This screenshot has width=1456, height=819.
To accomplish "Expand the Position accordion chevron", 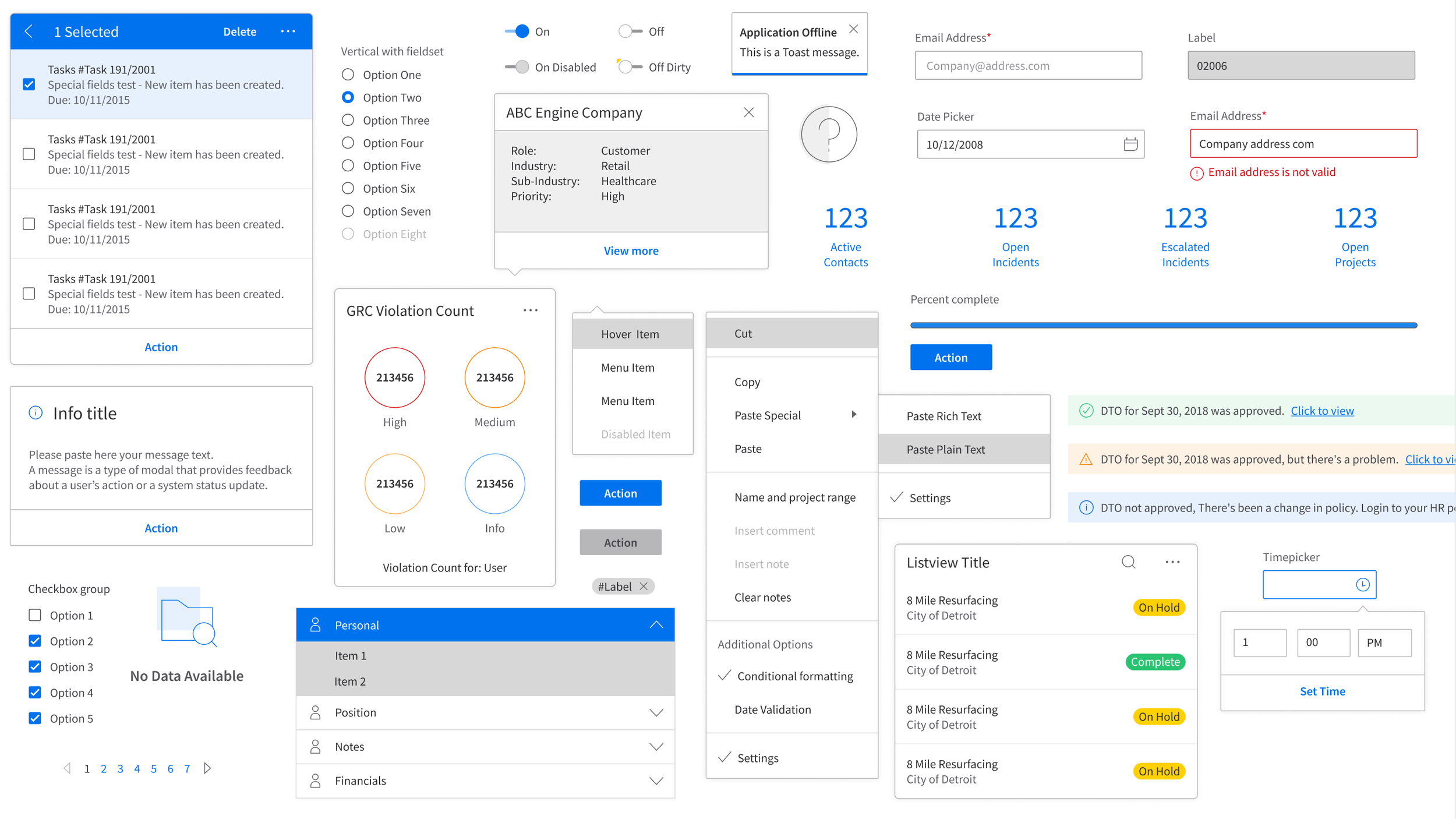I will pos(656,713).
